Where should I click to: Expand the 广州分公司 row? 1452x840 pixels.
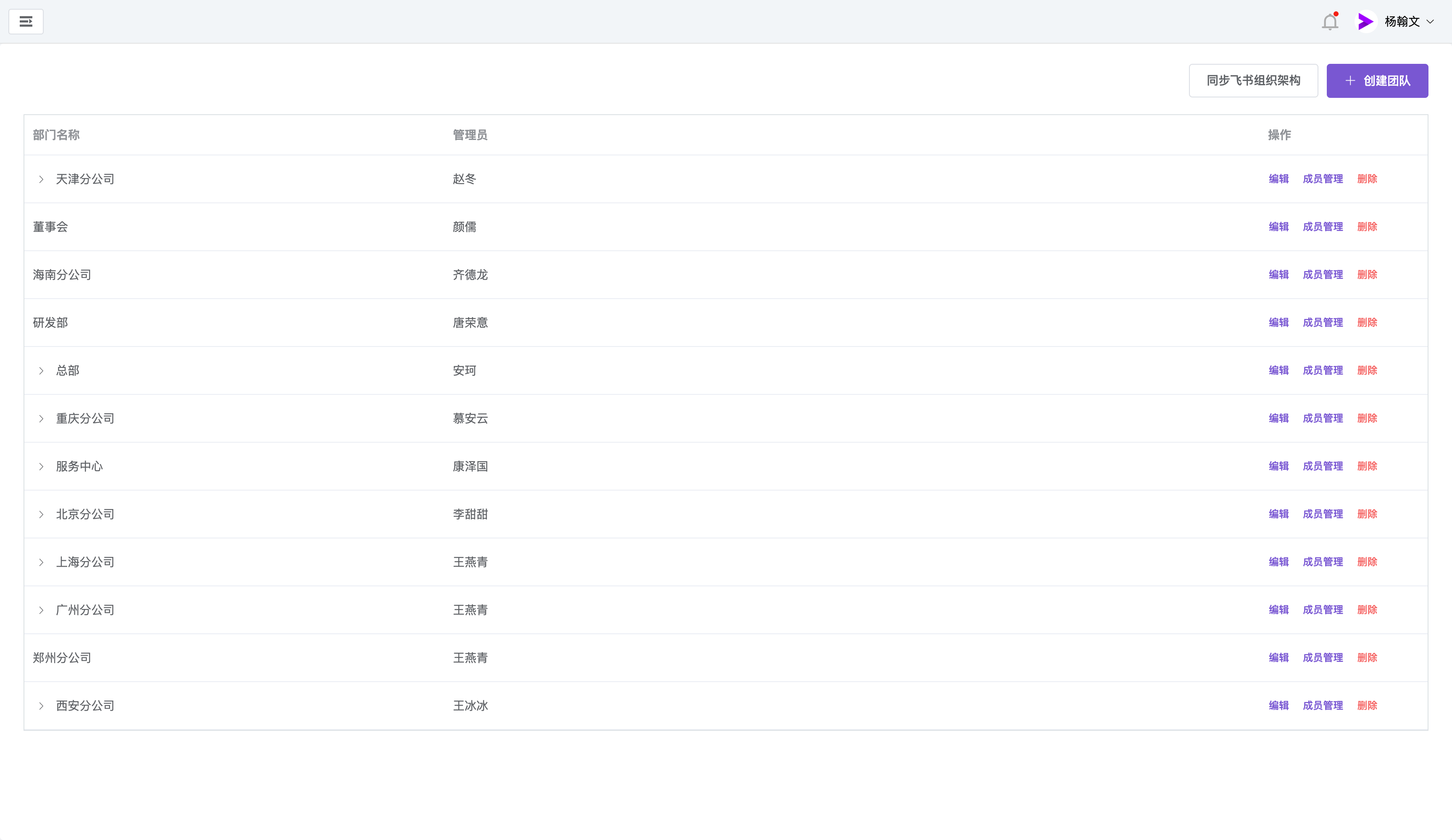42,609
